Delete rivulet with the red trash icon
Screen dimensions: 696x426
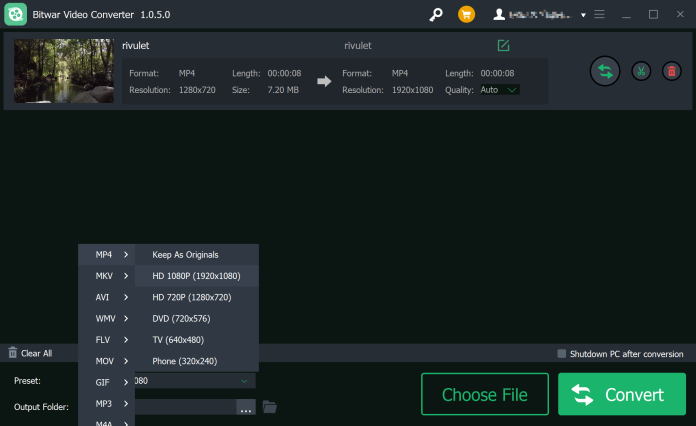click(x=671, y=70)
